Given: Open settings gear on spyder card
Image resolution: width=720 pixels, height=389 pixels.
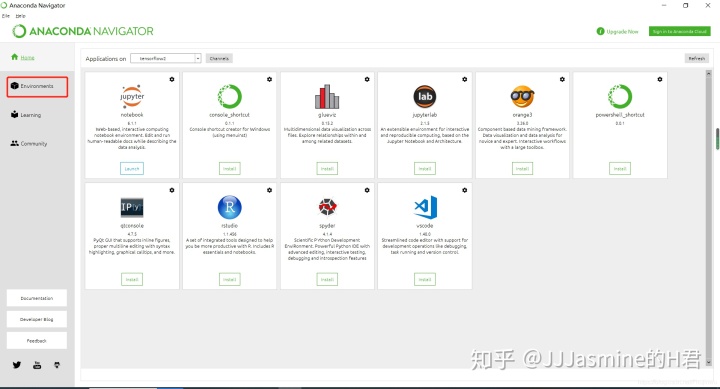Looking at the screenshot, I should tap(367, 190).
